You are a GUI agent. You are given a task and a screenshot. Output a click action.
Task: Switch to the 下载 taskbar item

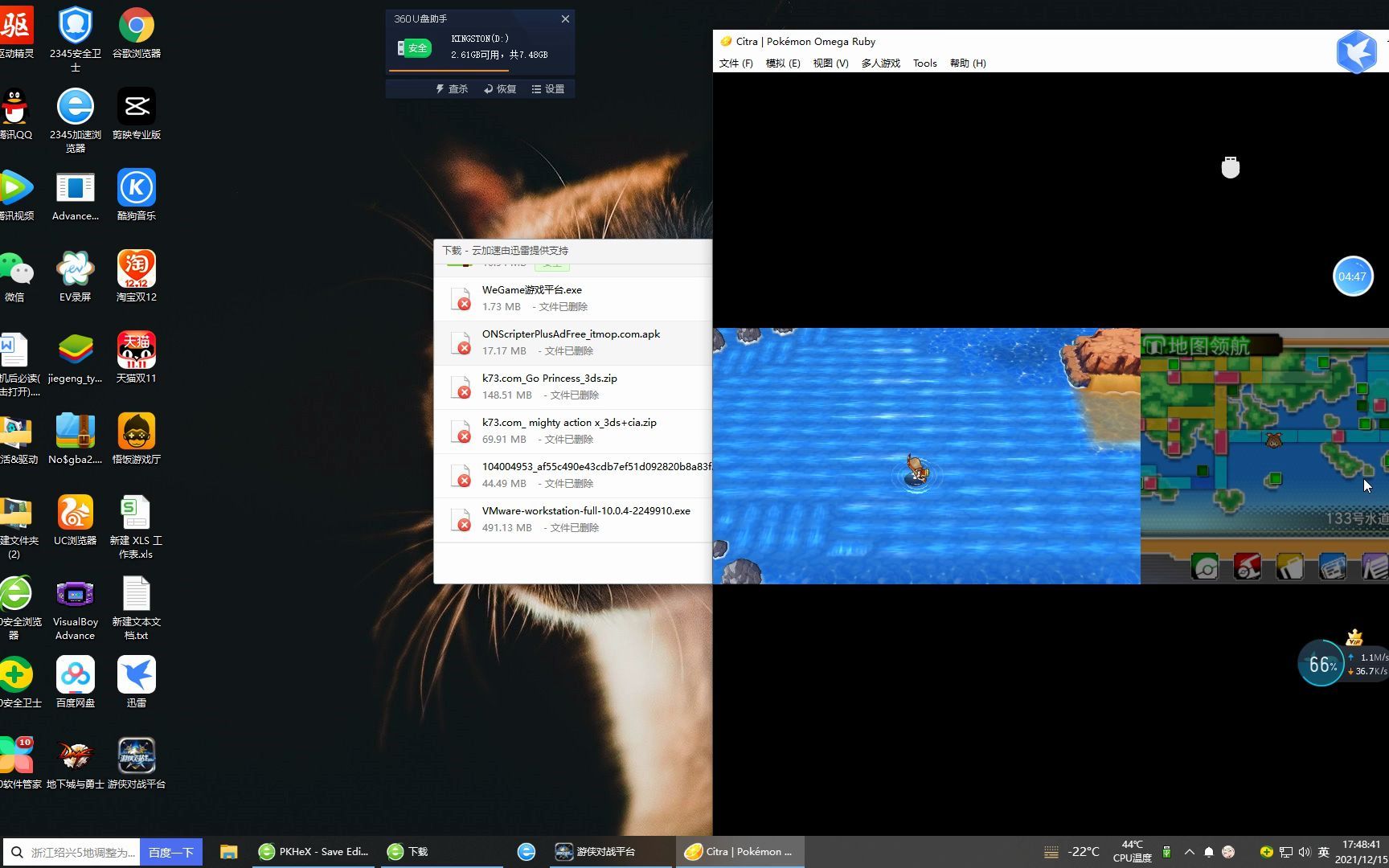pos(440,852)
